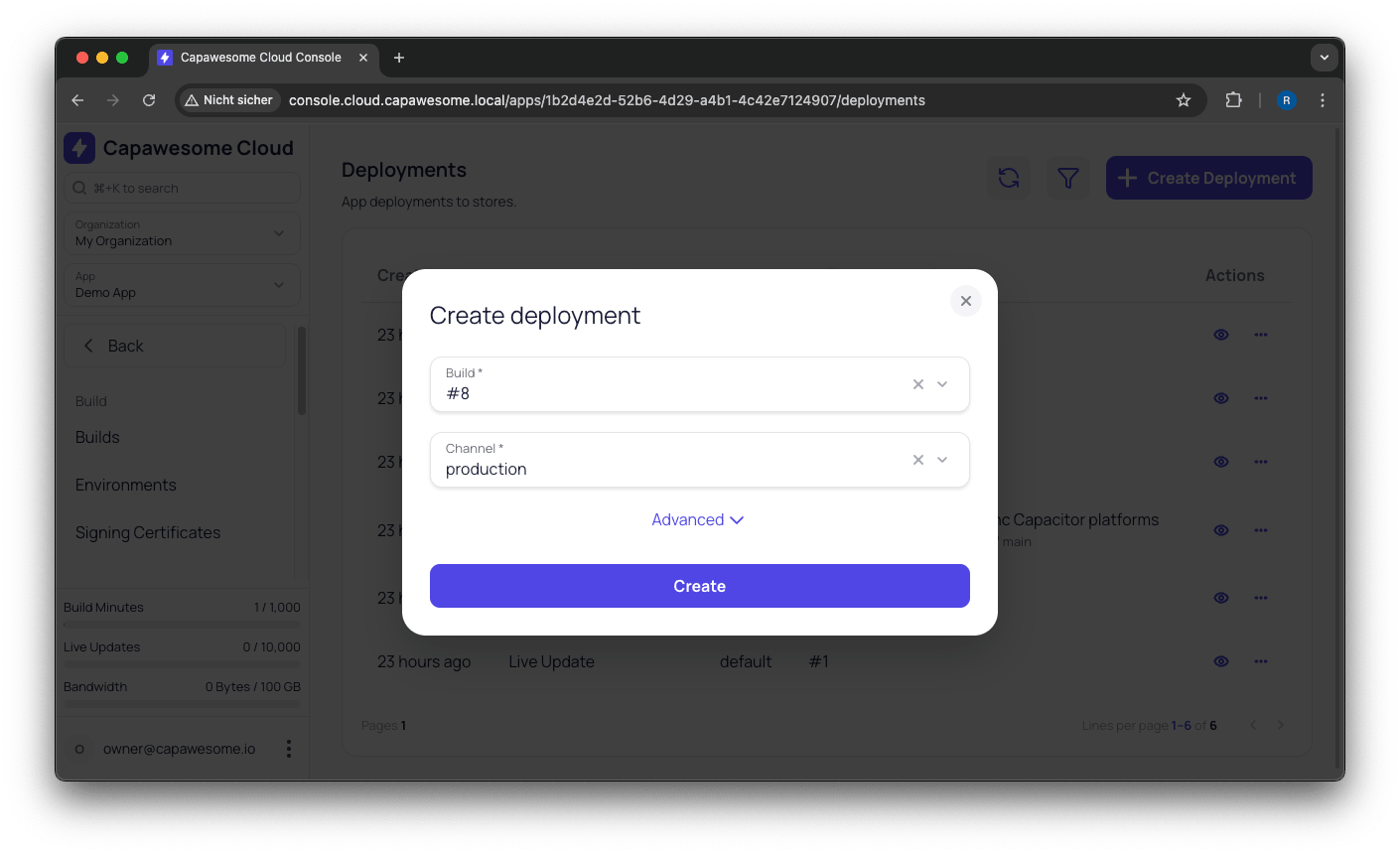Open Signing Certificates from the sidebar
This screenshot has width=1400, height=854.
[x=147, y=532]
